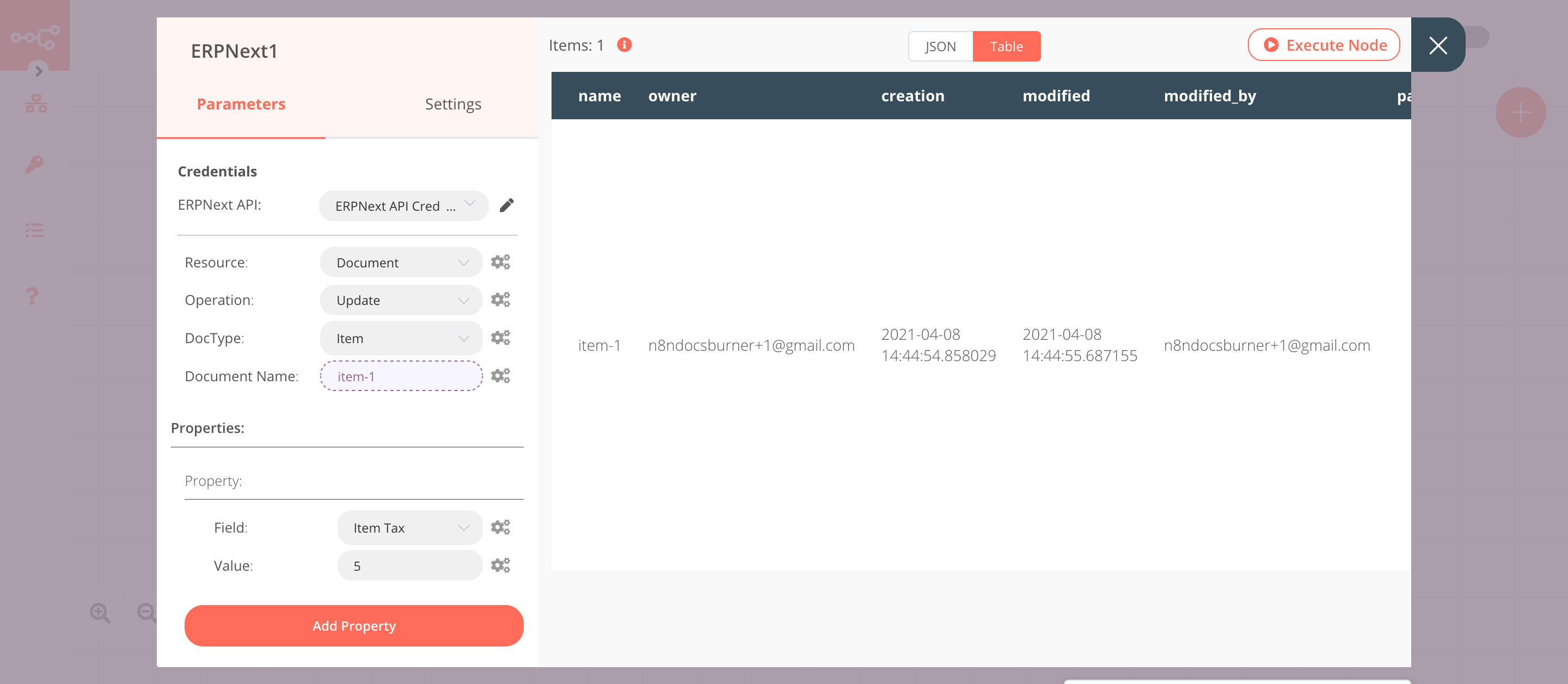Click the Execute Node play button icon
This screenshot has height=684, width=1568.
point(1270,44)
